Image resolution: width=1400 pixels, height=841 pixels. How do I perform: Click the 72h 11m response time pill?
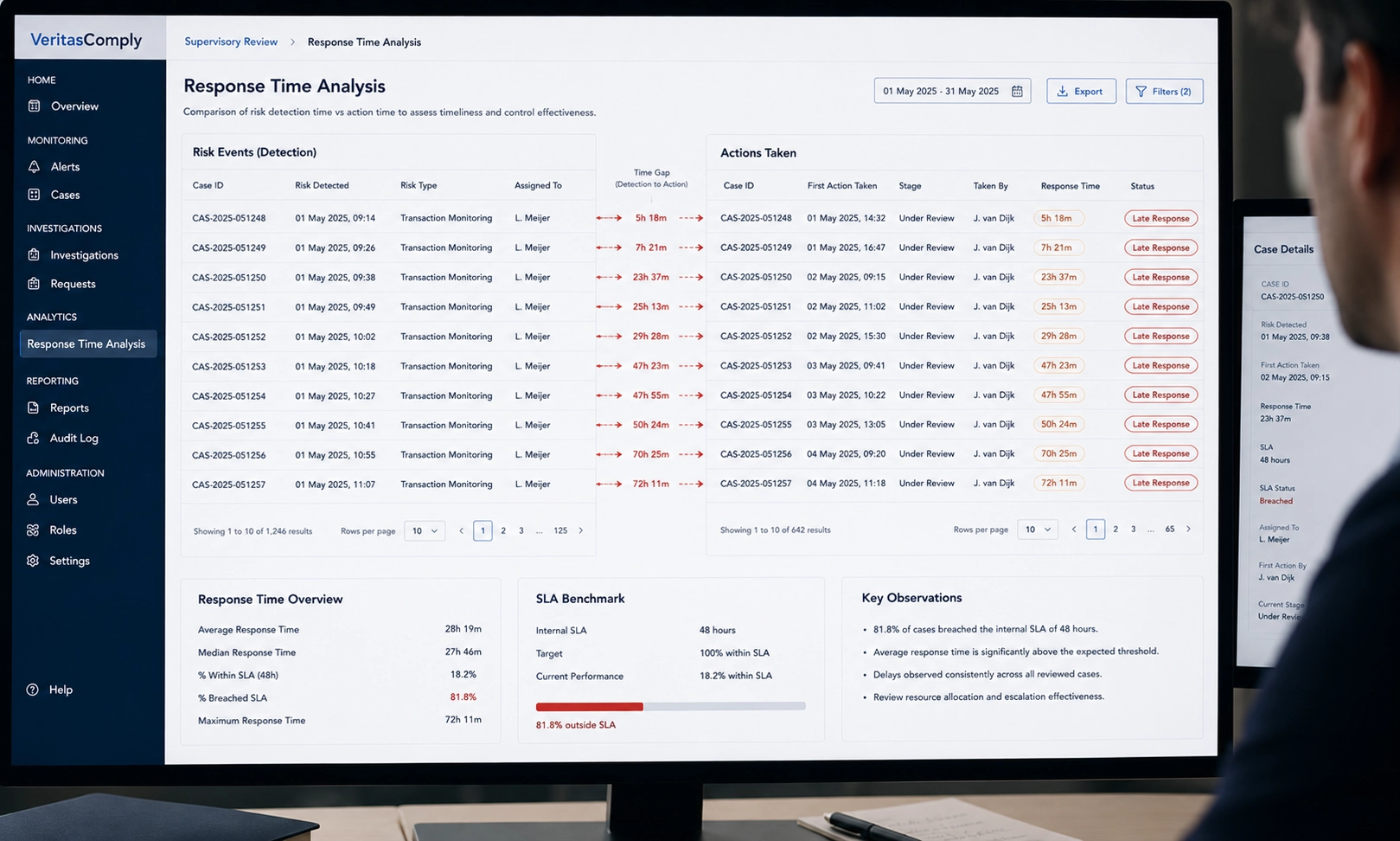1058,483
